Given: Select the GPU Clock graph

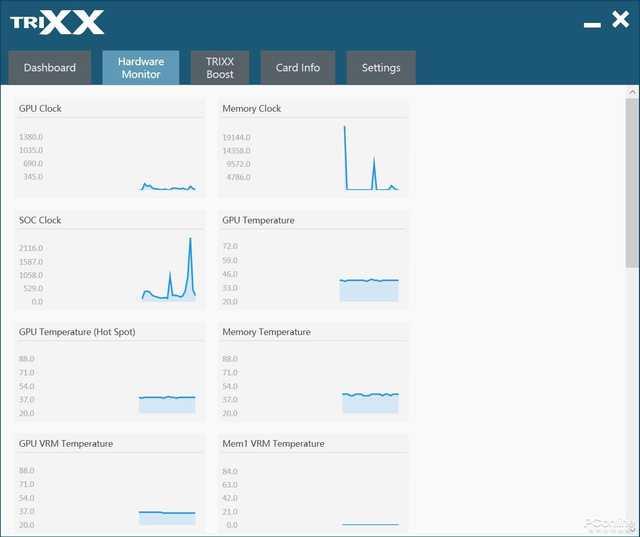Looking at the screenshot, I should [x=110, y=148].
